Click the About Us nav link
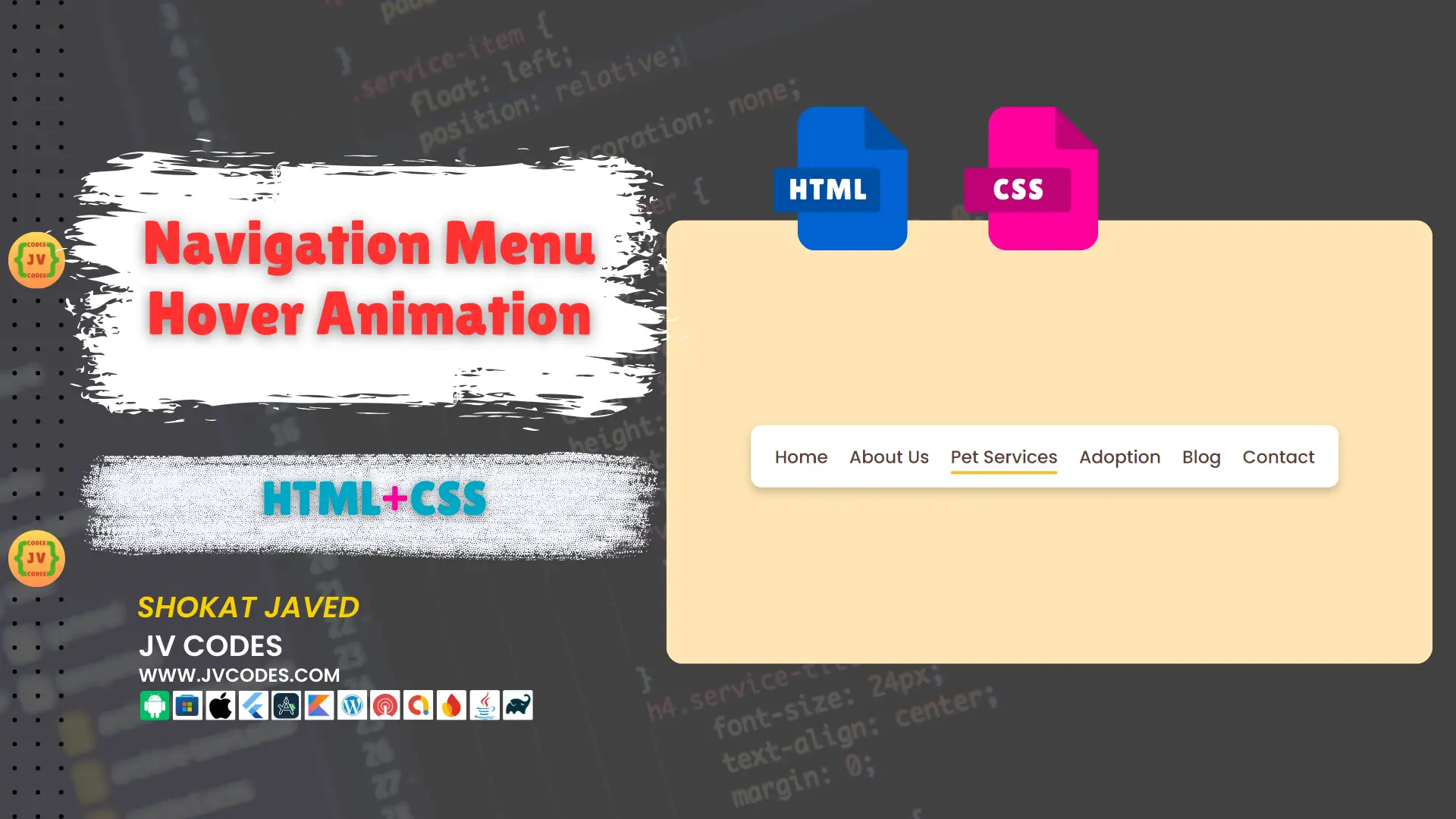 click(x=889, y=456)
